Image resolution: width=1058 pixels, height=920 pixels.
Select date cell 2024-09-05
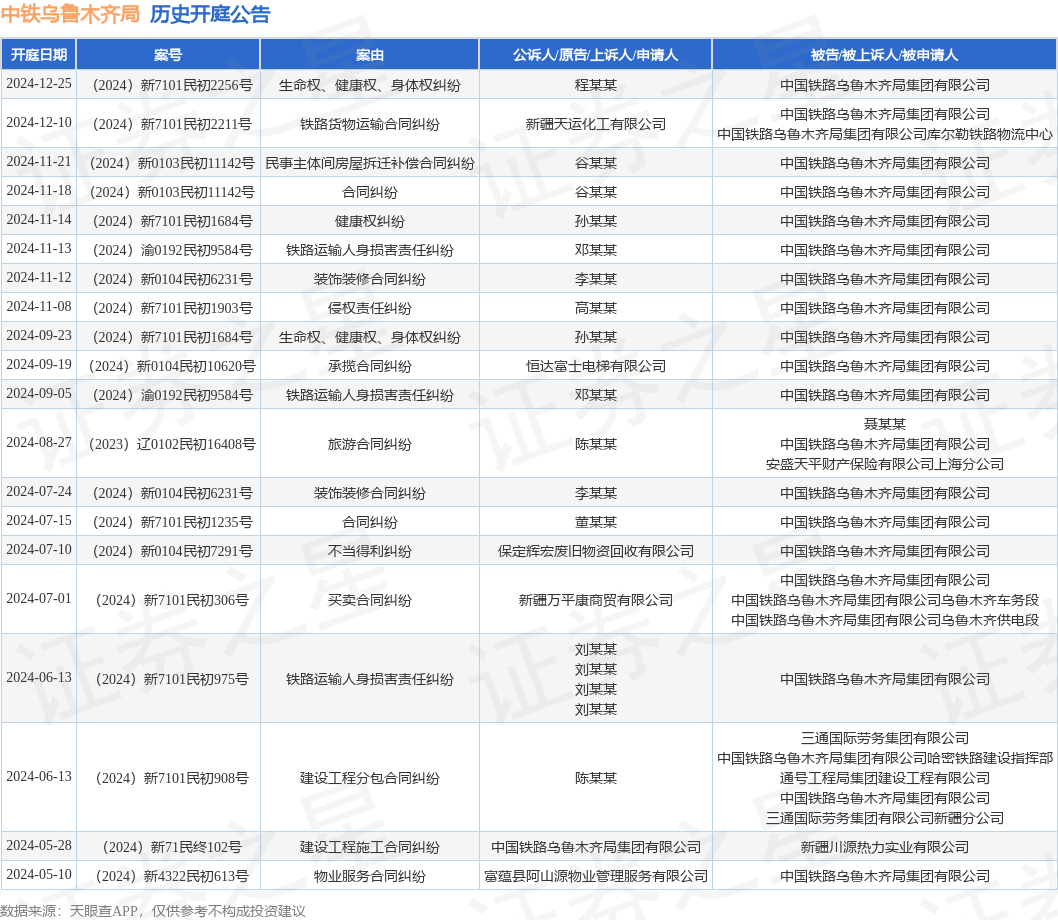[38, 394]
